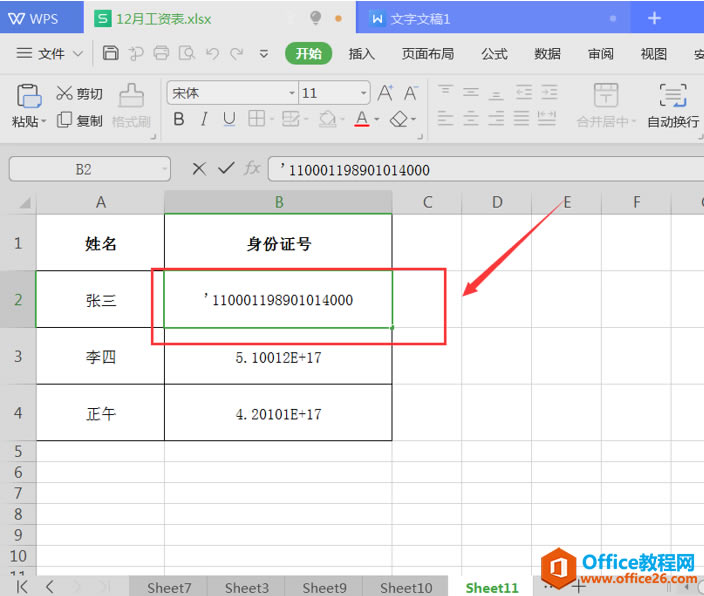Switch to the 插入 ribbon tab
The width and height of the screenshot is (704, 596).
pos(361,54)
